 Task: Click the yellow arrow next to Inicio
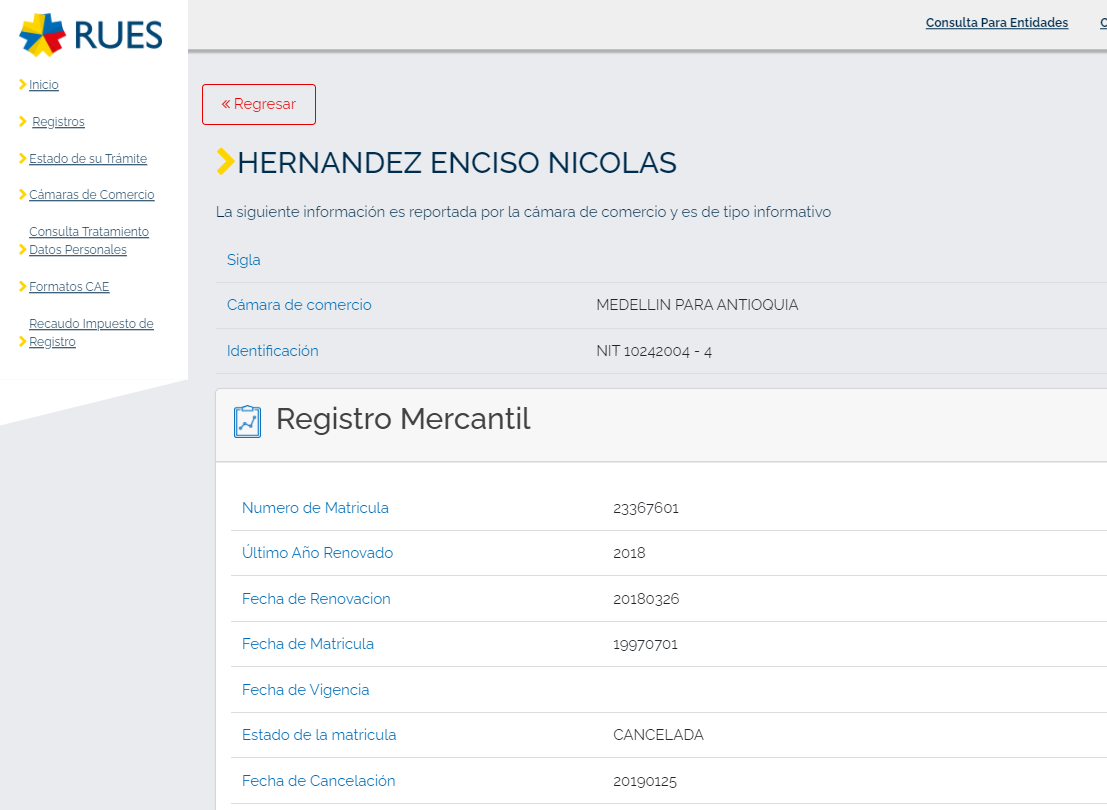click(x=23, y=85)
